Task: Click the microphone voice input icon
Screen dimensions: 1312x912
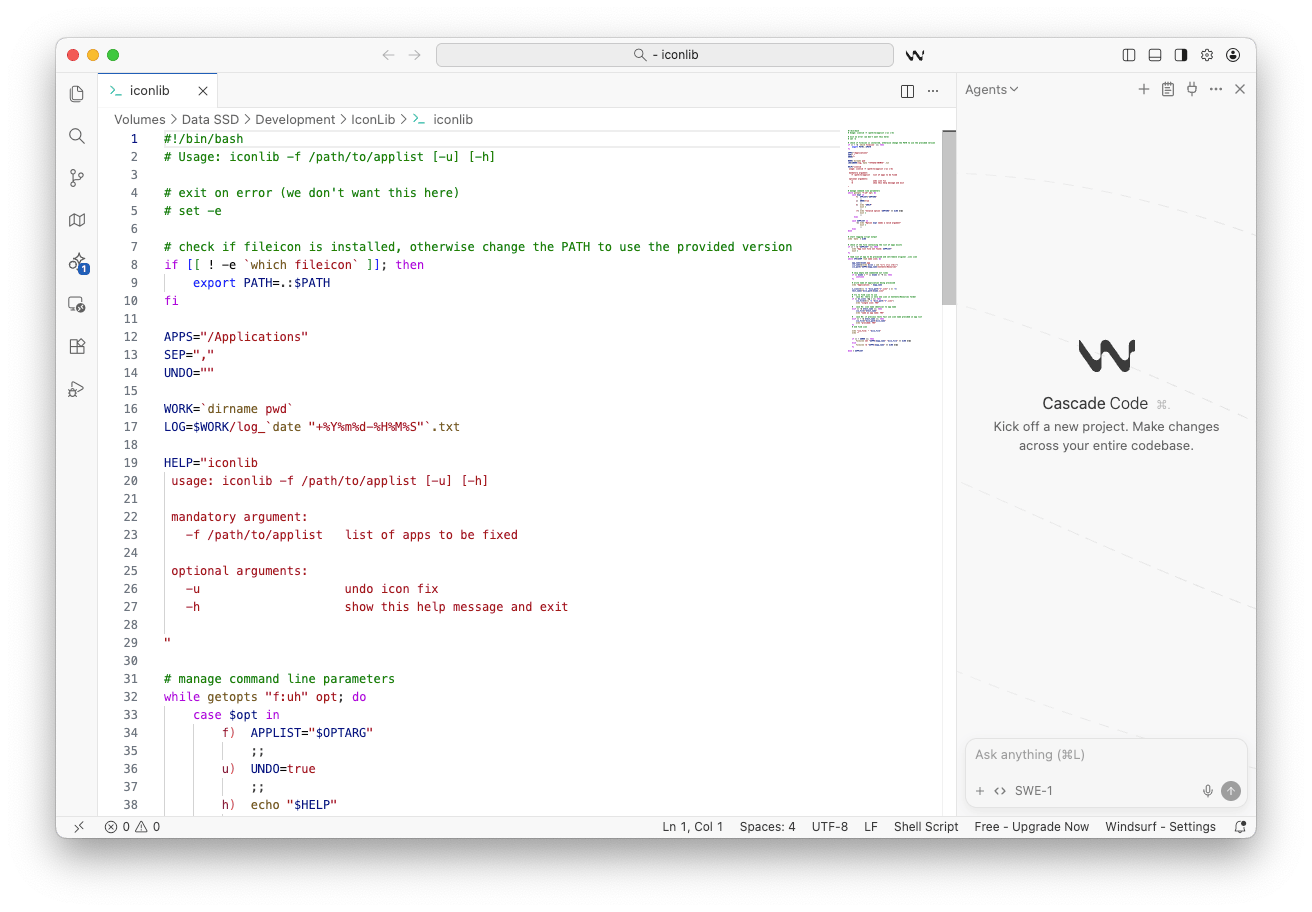Action: click(1208, 791)
